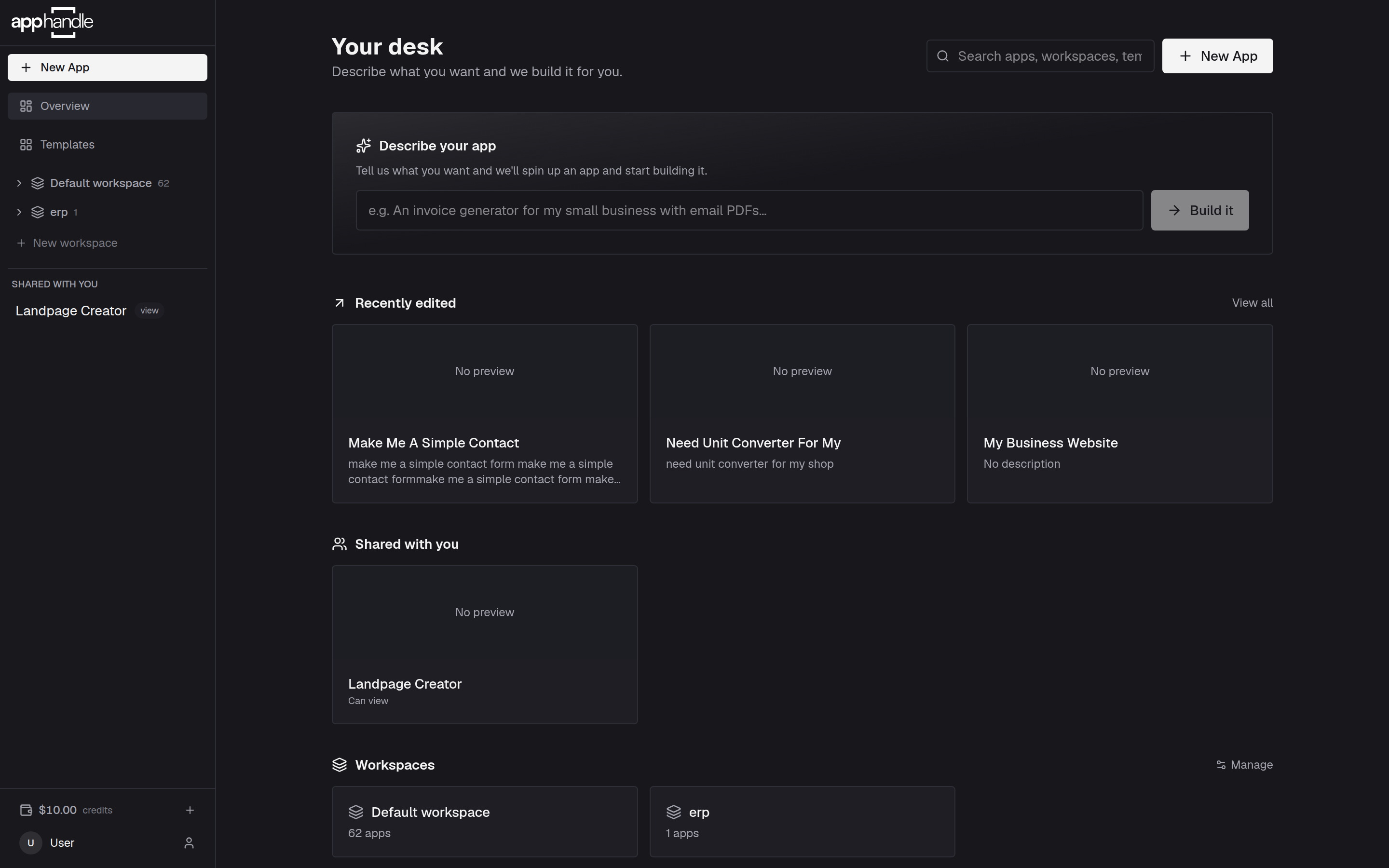Click the layers icon of Default workspace in sidebar
The width and height of the screenshot is (1389, 868).
point(38,183)
